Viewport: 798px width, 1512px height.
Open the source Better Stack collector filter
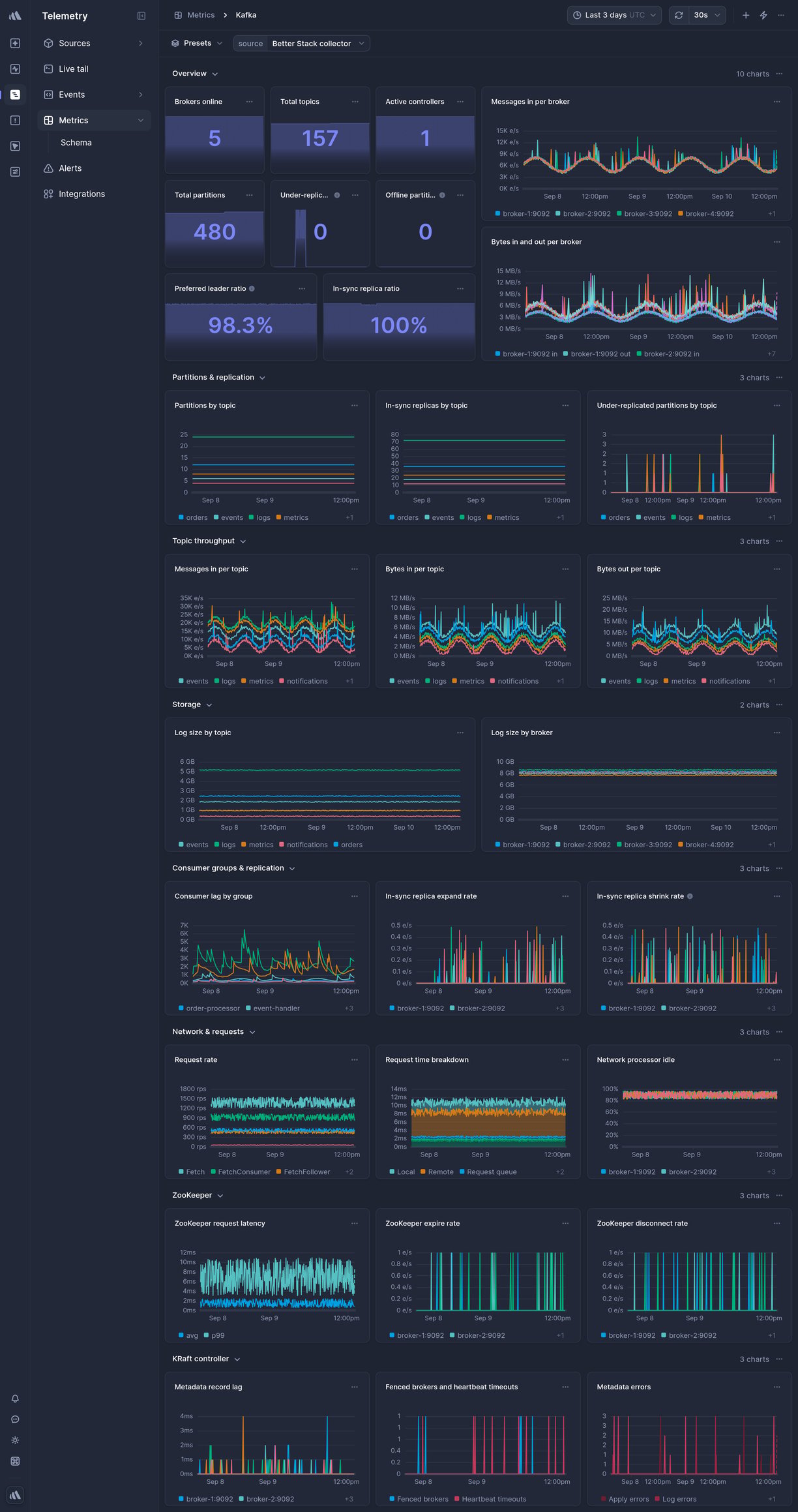click(302, 43)
